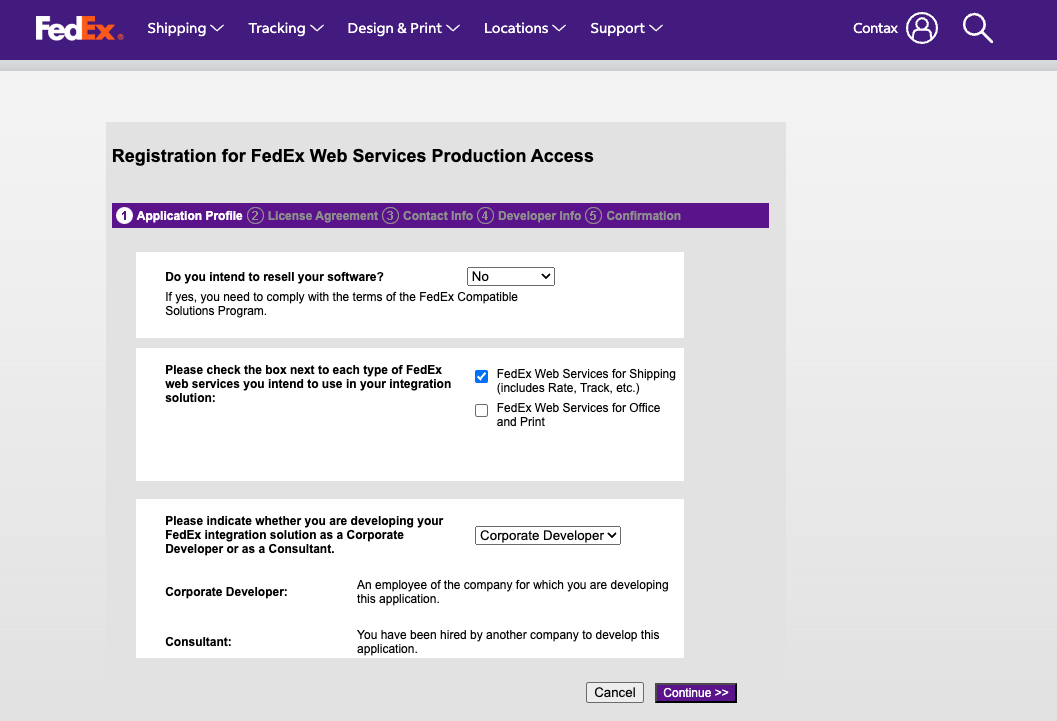Select the Application Profile step
This screenshot has height=721, width=1057.
coord(189,216)
